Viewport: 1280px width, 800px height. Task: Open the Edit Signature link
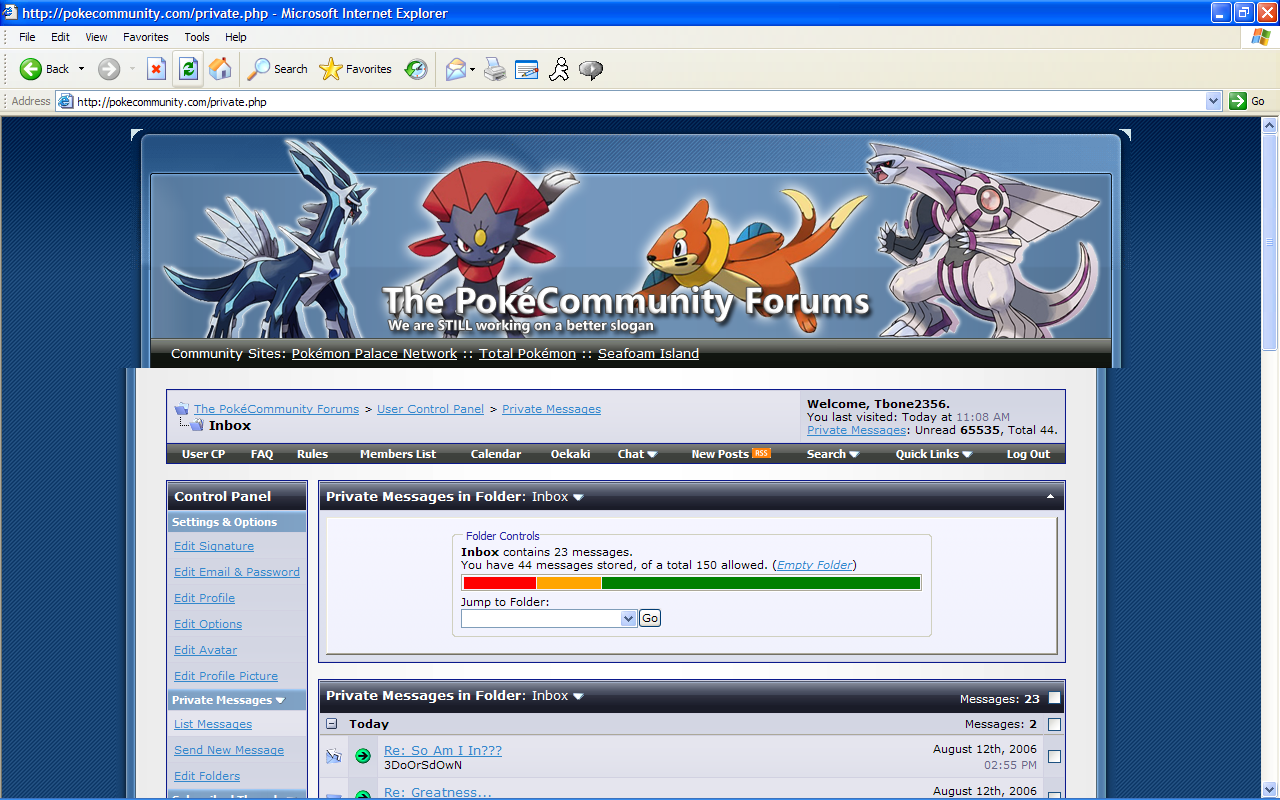point(214,546)
